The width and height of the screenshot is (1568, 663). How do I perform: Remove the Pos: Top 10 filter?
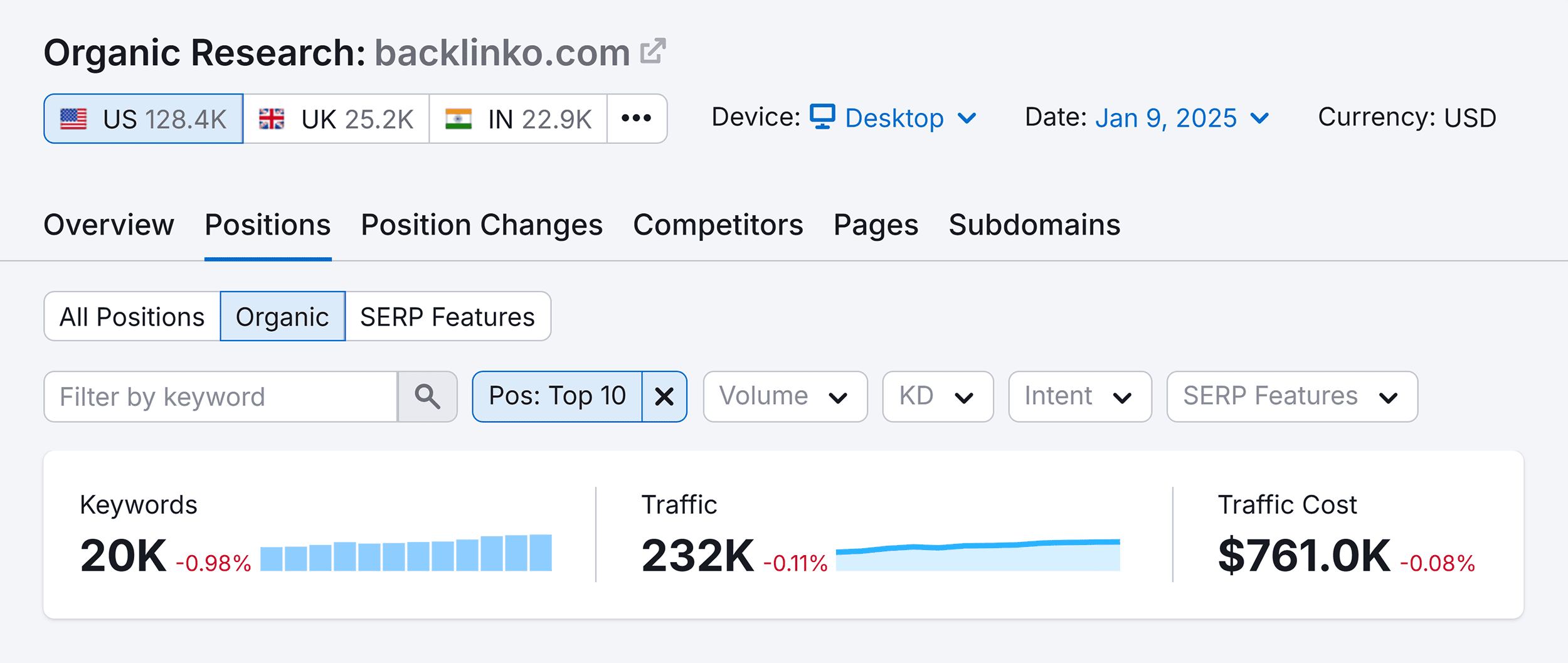coord(664,396)
